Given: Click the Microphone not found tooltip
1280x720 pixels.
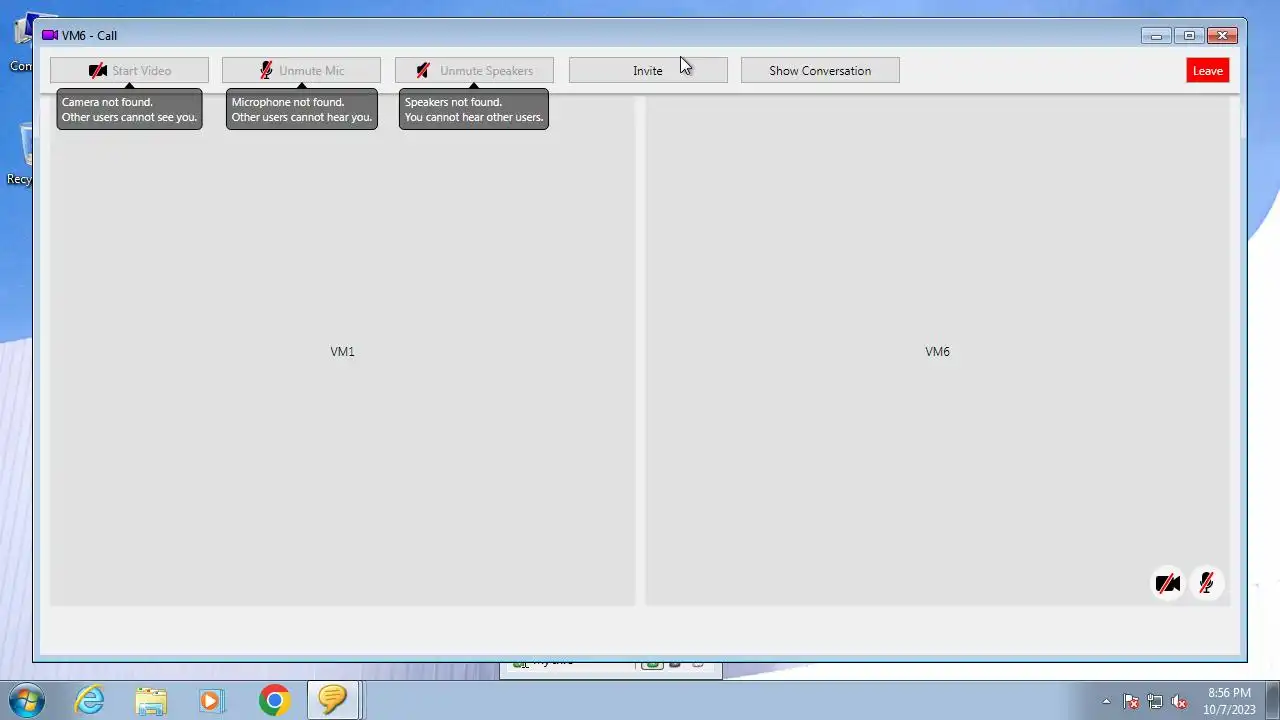Looking at the screenshot, I should pos(301,109).
